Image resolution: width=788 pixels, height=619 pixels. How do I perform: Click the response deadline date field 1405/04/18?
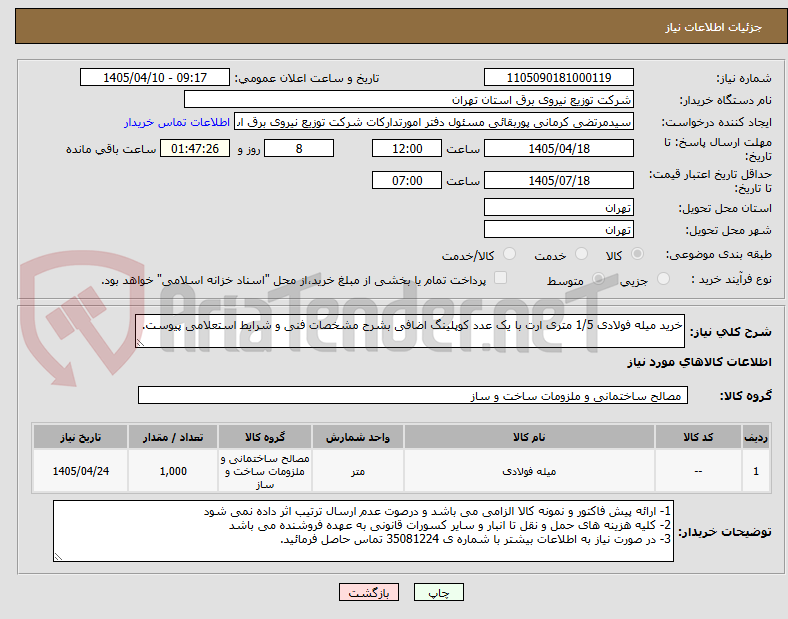point(559,149)
